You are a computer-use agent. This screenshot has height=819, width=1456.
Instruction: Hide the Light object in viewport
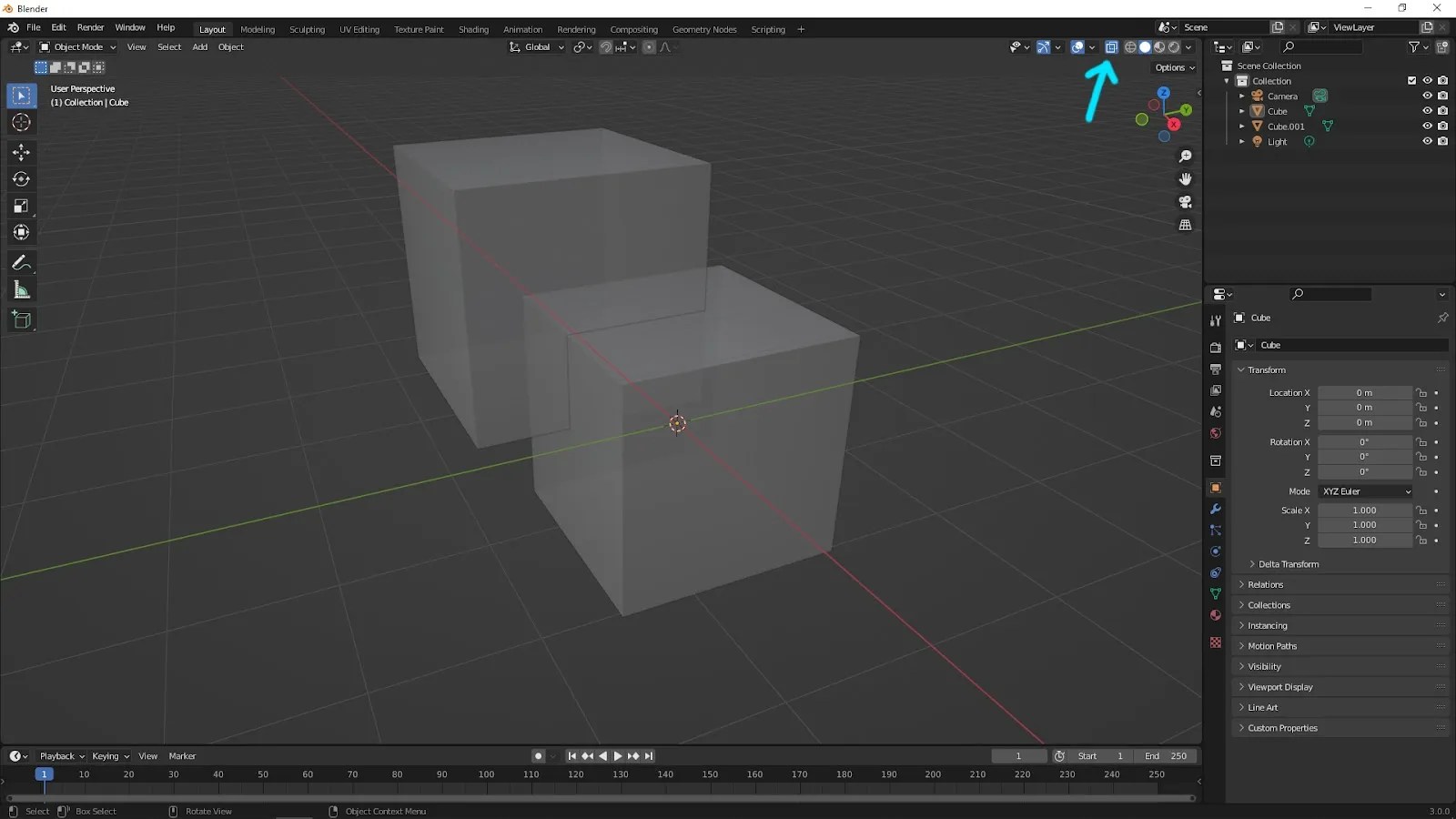(x=1427, y=141)
